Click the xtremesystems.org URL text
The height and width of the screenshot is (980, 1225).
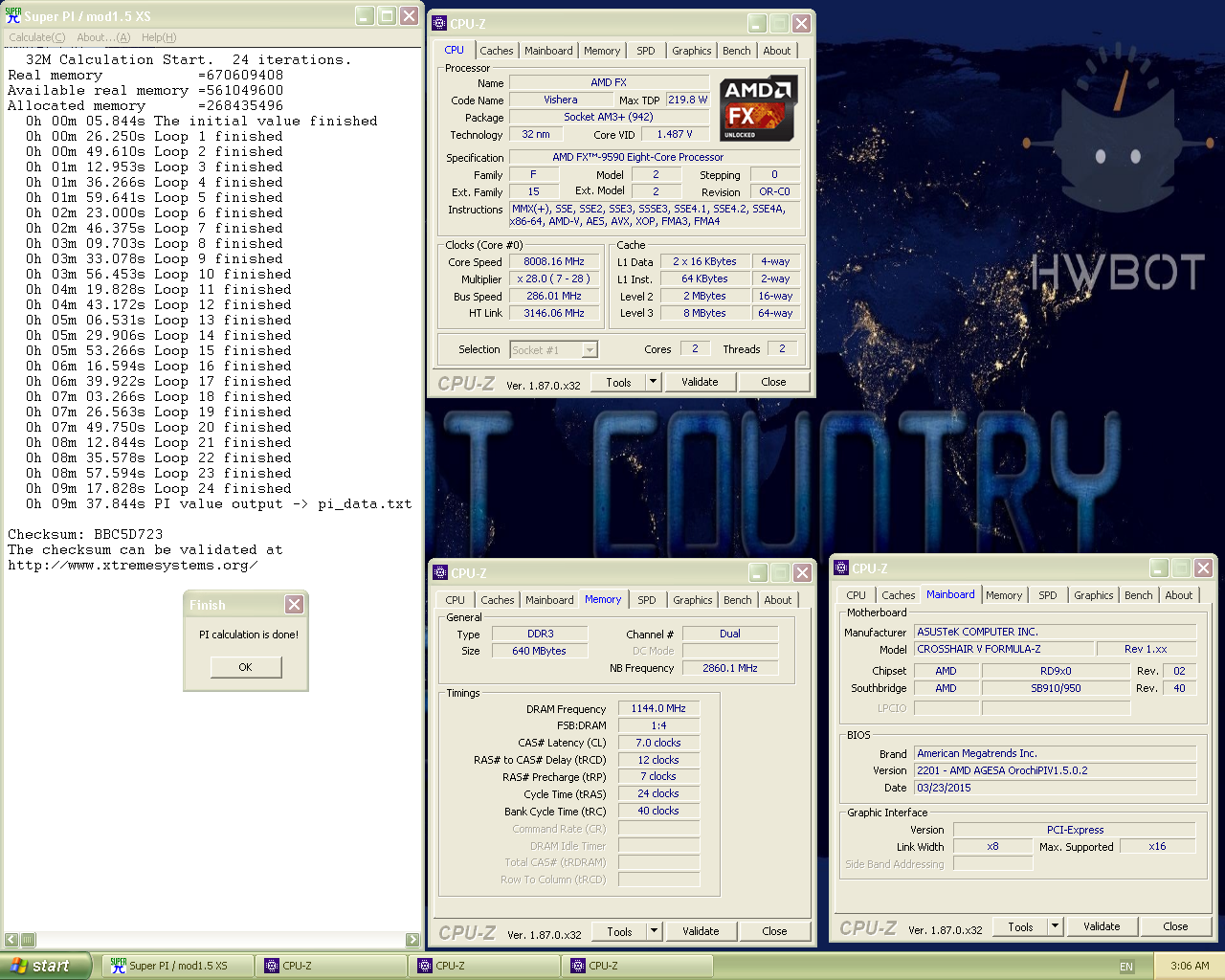click(x=132, y=565)
